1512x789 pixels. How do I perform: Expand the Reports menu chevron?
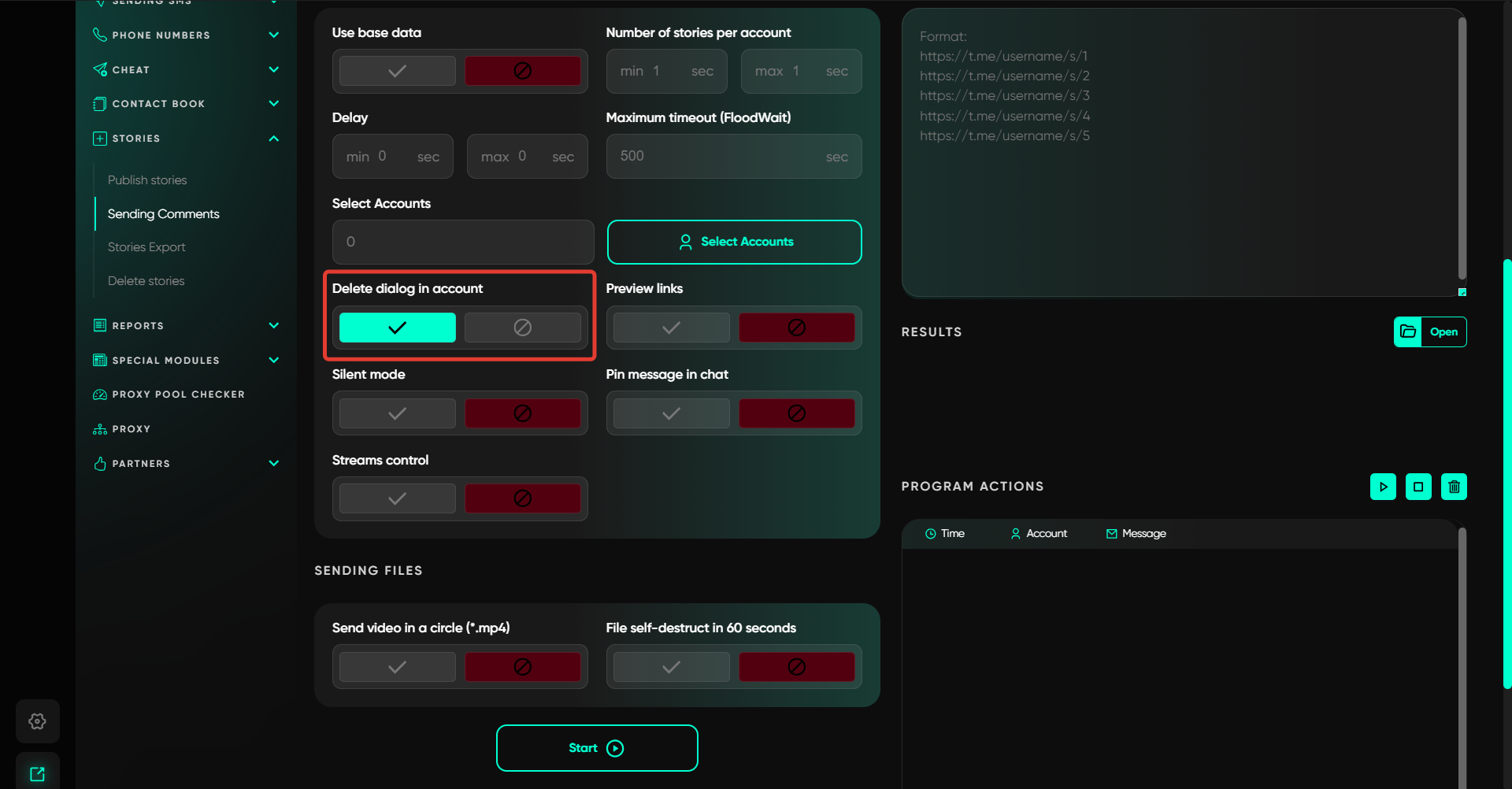[273, 326]
